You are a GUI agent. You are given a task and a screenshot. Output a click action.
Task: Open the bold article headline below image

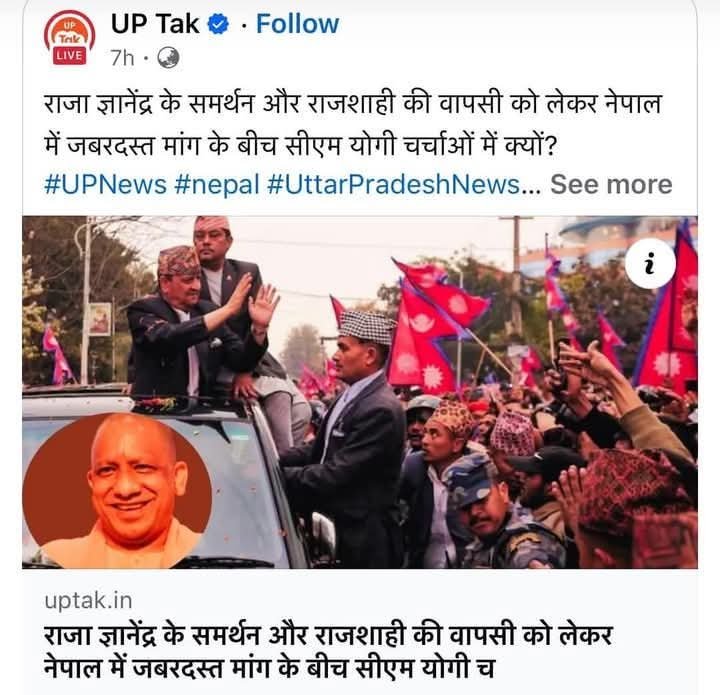[328, 651]
